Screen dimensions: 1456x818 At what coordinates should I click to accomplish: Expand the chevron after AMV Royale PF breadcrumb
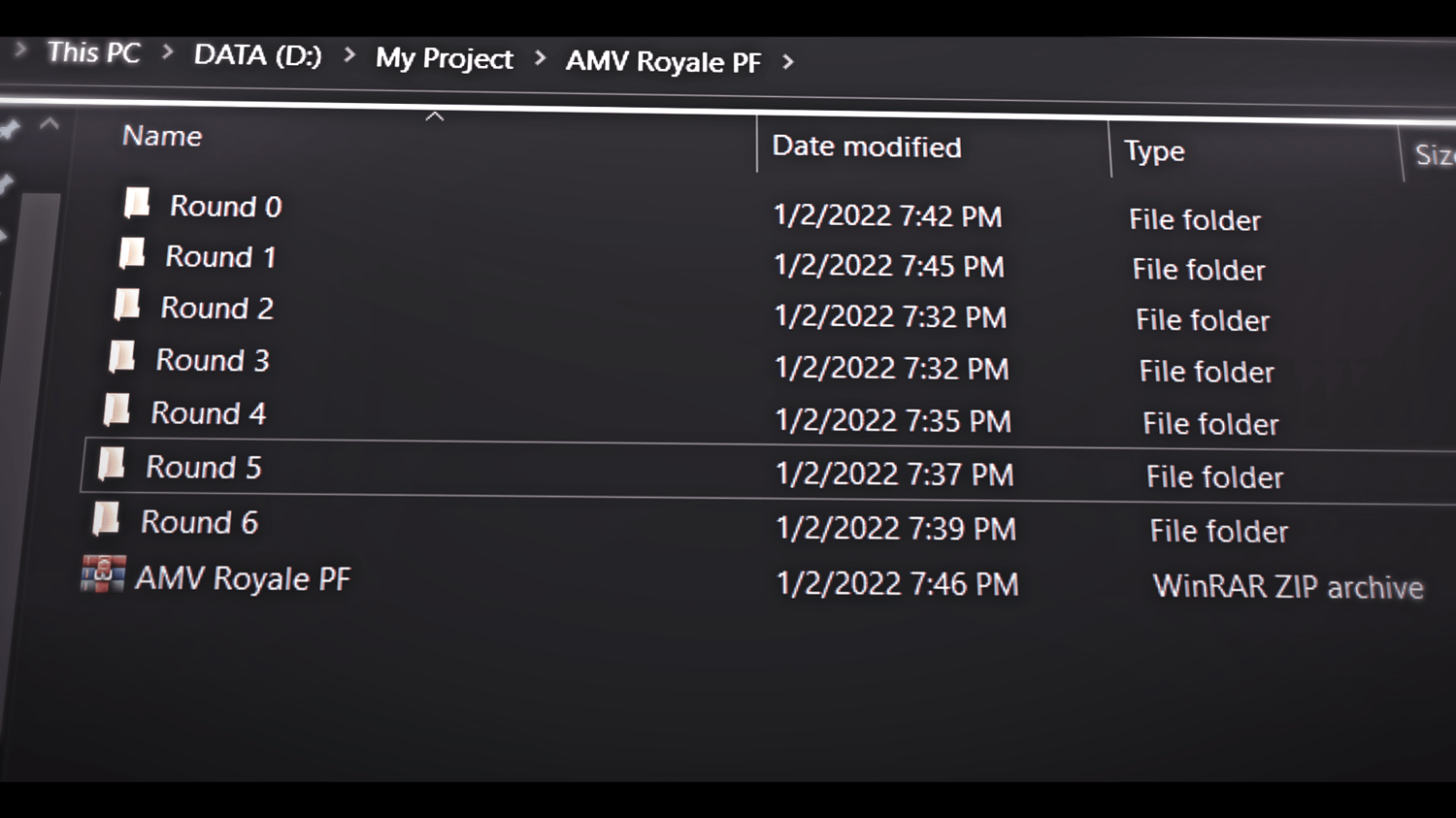pyautogui.click(x=788, y=62)
